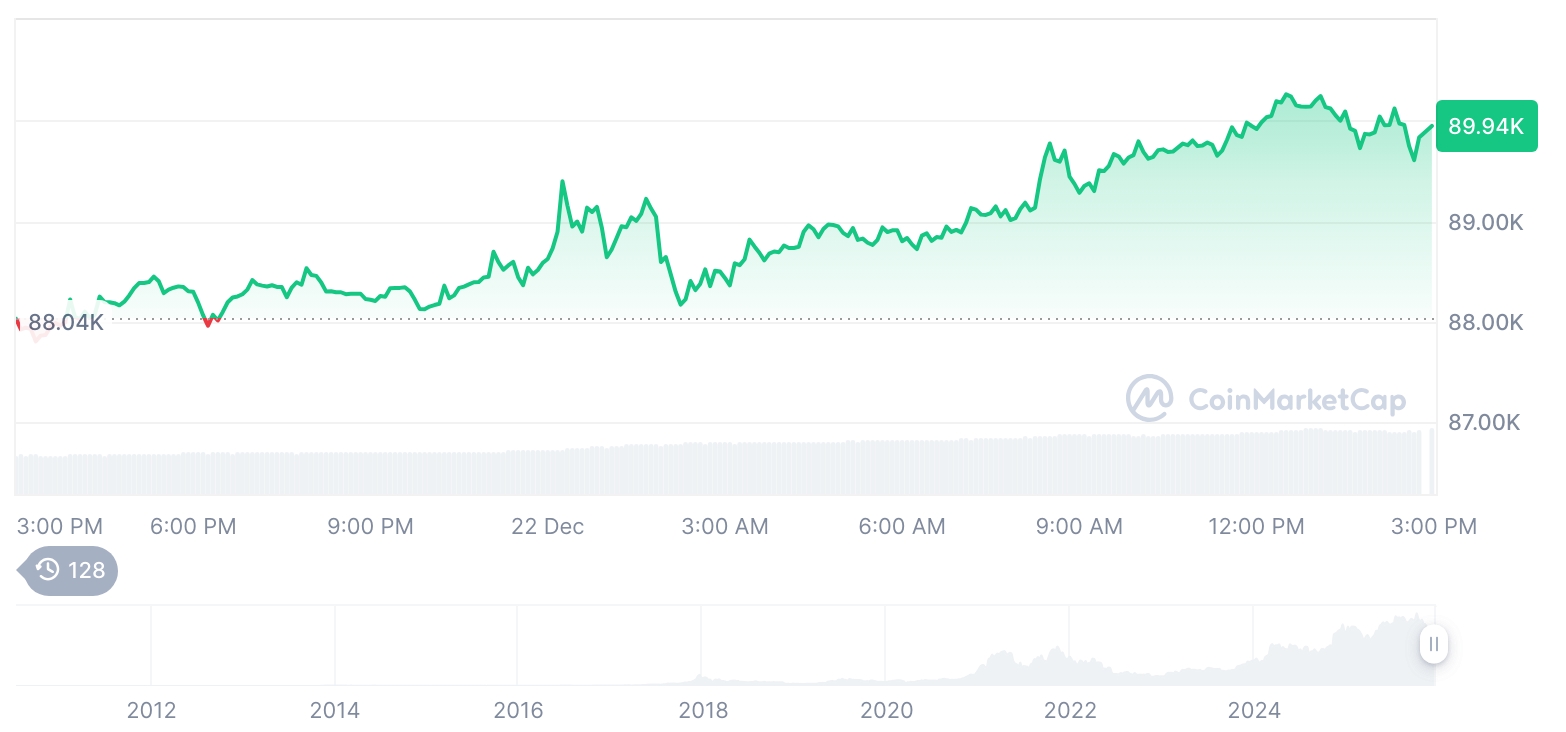Viewport: 1566px width, 732px height.
Task: Click the 12:00 PM time label
Action: (1256, 526)
